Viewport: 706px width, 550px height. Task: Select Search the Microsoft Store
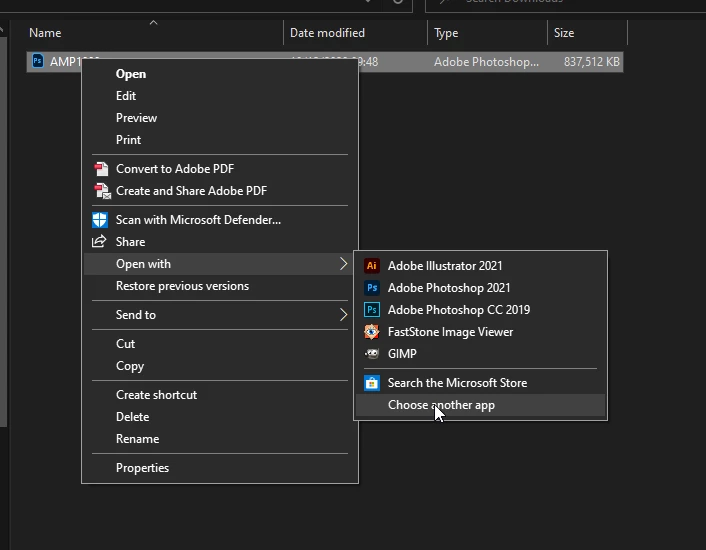(480, 383)
